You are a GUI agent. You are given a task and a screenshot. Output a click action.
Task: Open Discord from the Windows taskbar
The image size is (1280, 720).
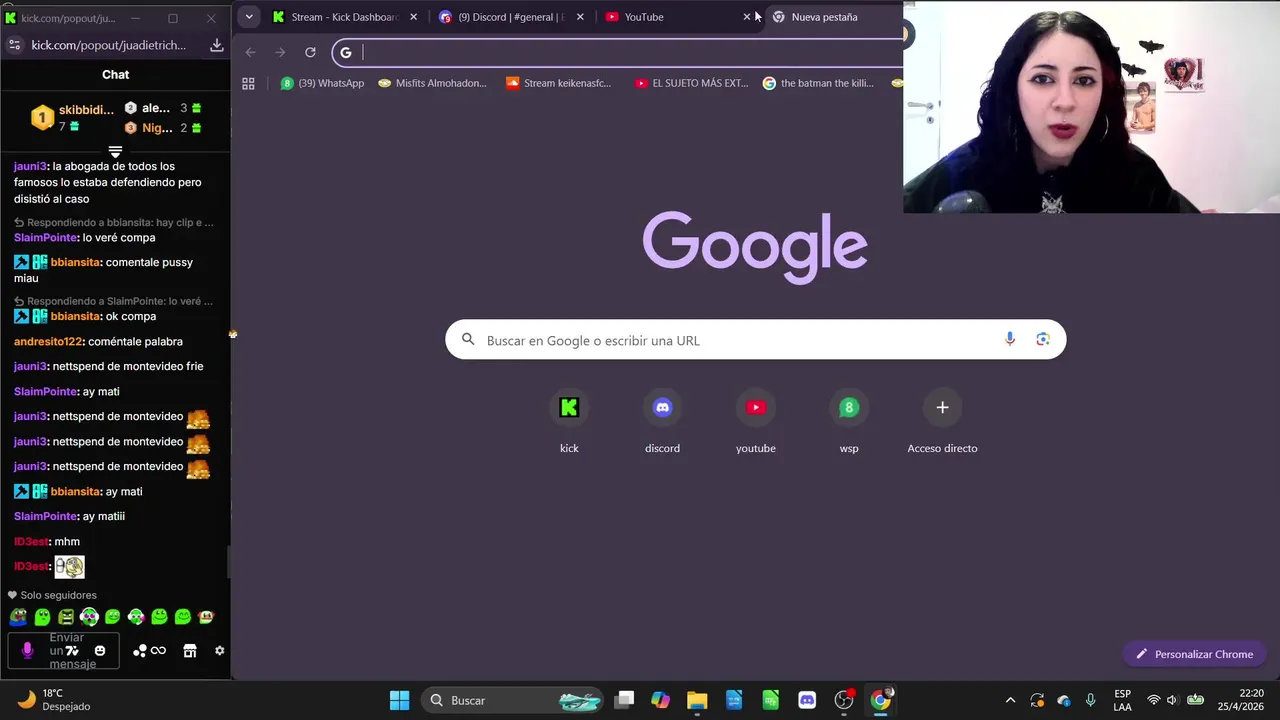click(807, 700)
